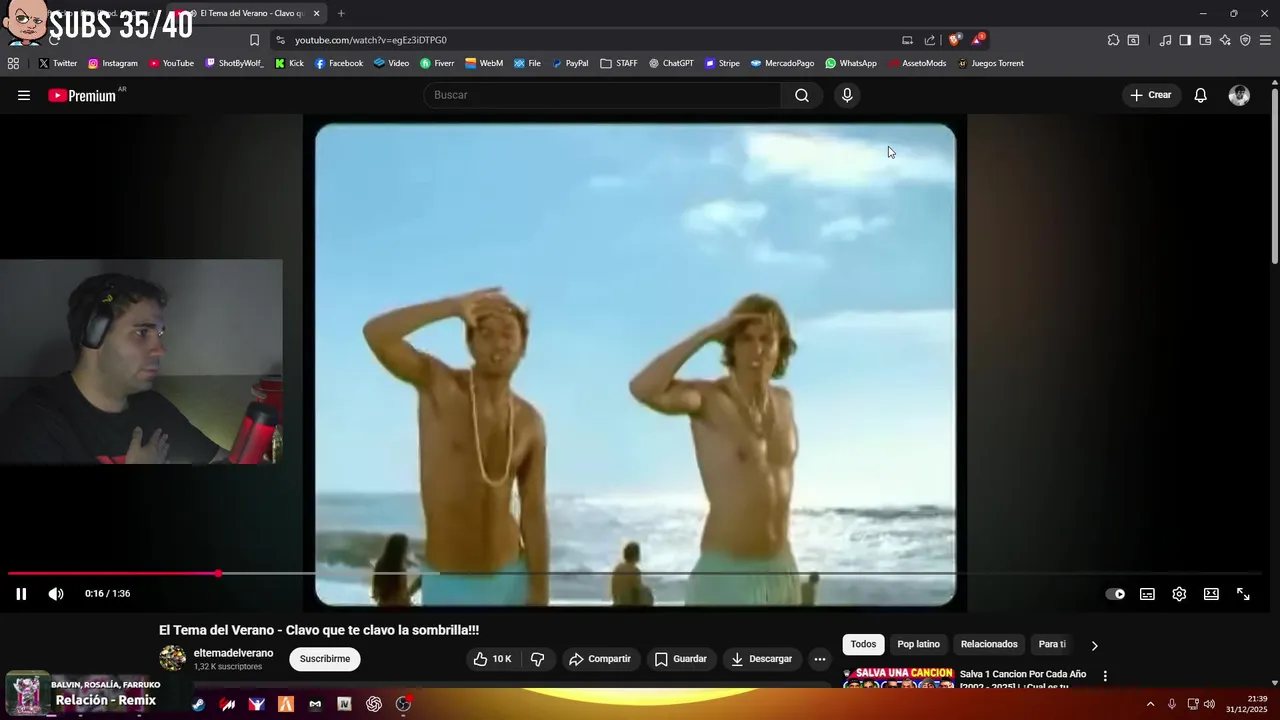Select the Para ti filter chip
The image size is (1280, 720).
pos(1052,645)
